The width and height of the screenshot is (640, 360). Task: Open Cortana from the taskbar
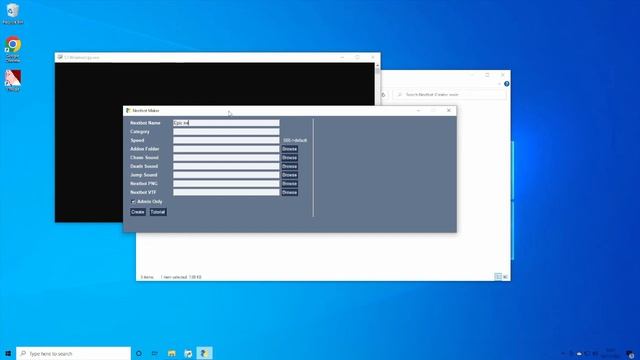tap(139, 353)
